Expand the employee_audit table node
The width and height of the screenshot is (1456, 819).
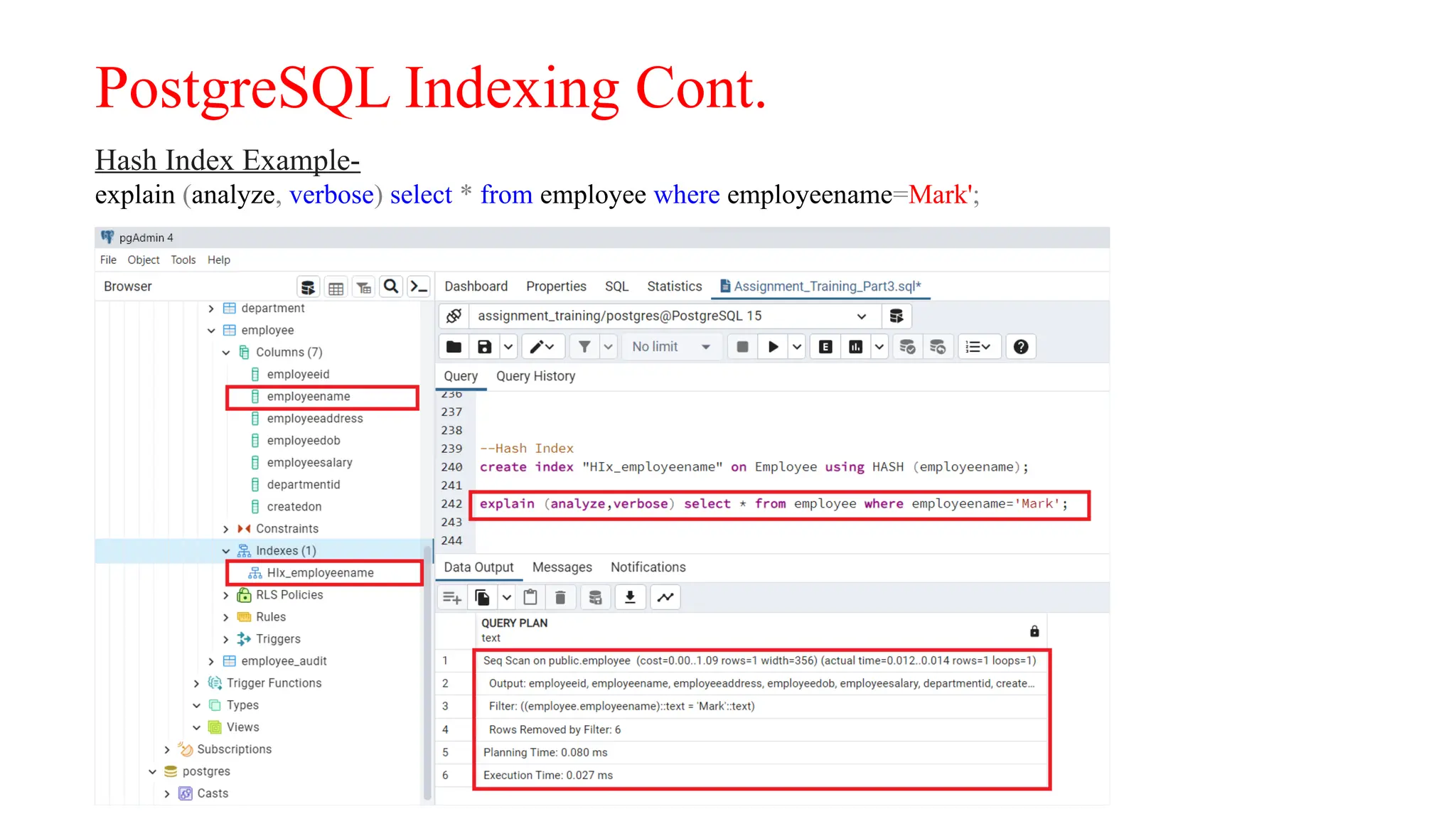click(211, 661)
